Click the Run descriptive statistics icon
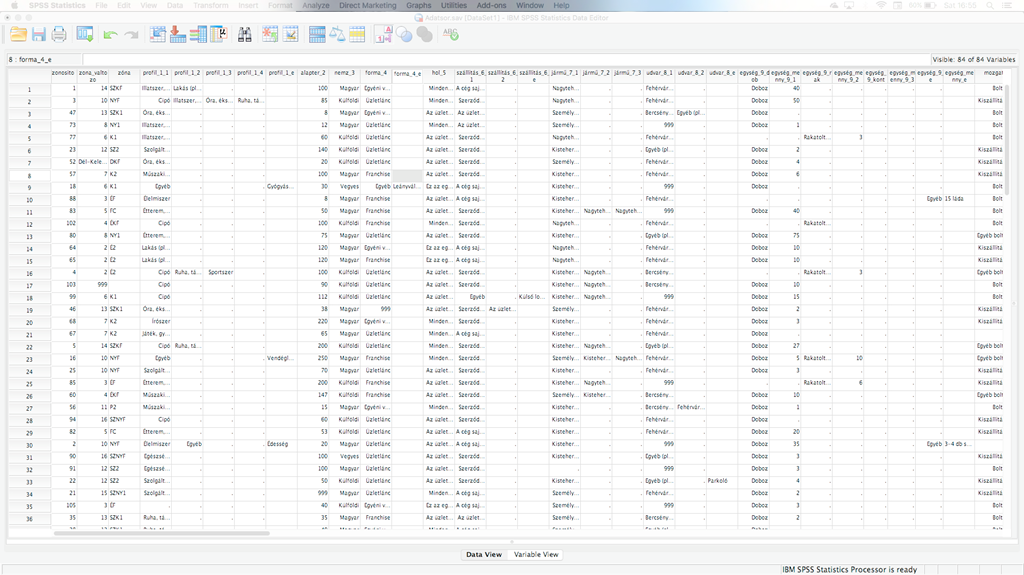The height and width of the screenshot is (575, 1024). point(219,35)
